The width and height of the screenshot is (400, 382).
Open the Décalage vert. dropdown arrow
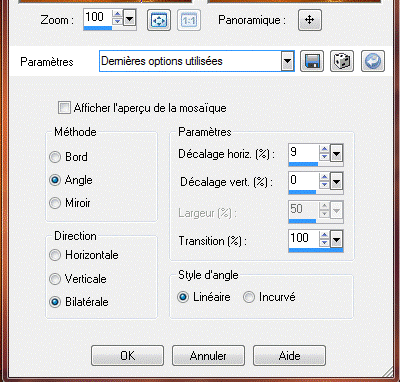[336, 182]
